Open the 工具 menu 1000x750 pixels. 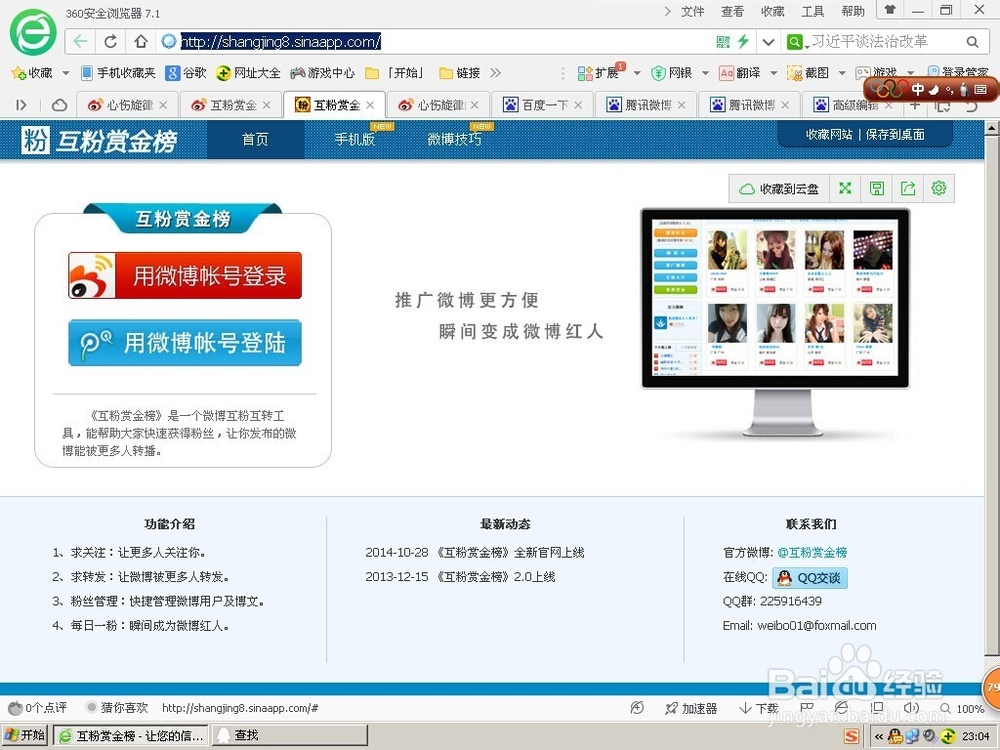pos(812,11)
